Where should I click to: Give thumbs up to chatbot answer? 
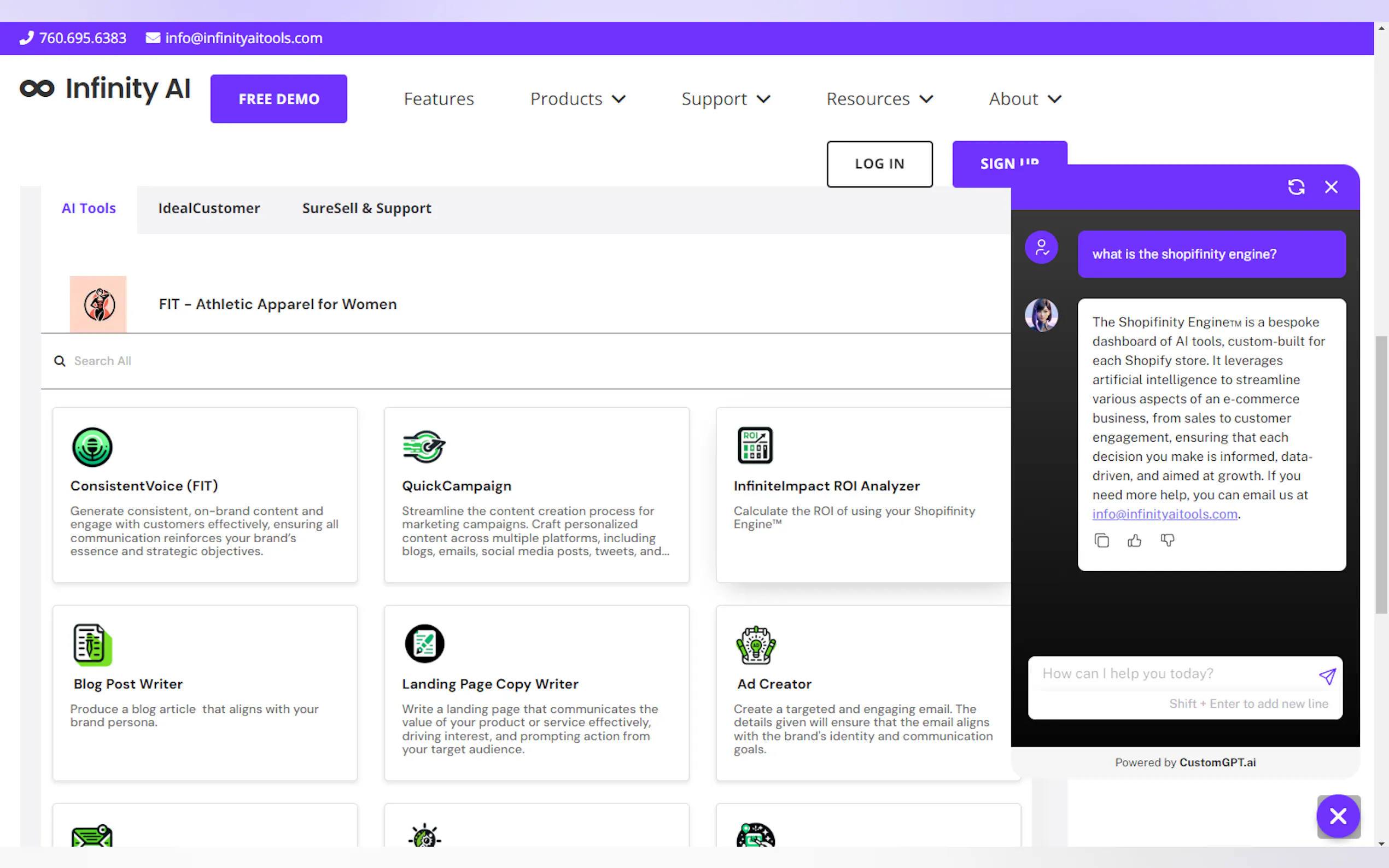point(1134,541)
